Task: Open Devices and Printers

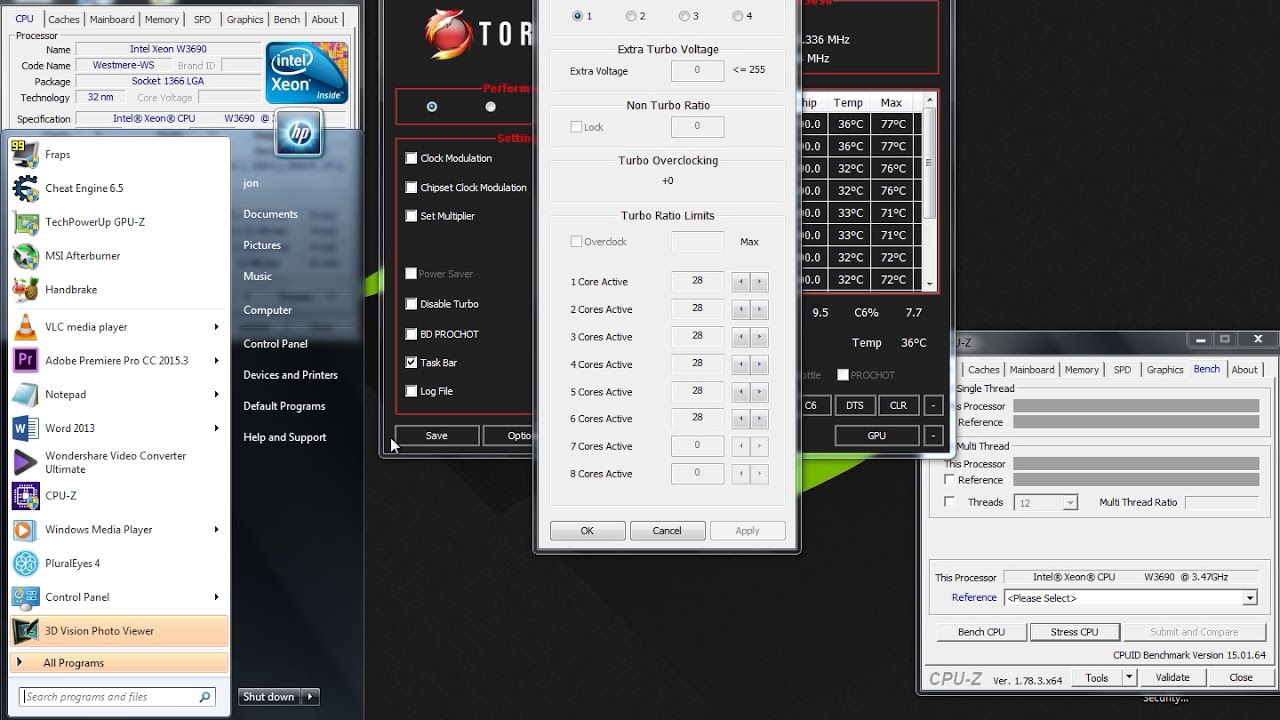Action: coord(290,375)
